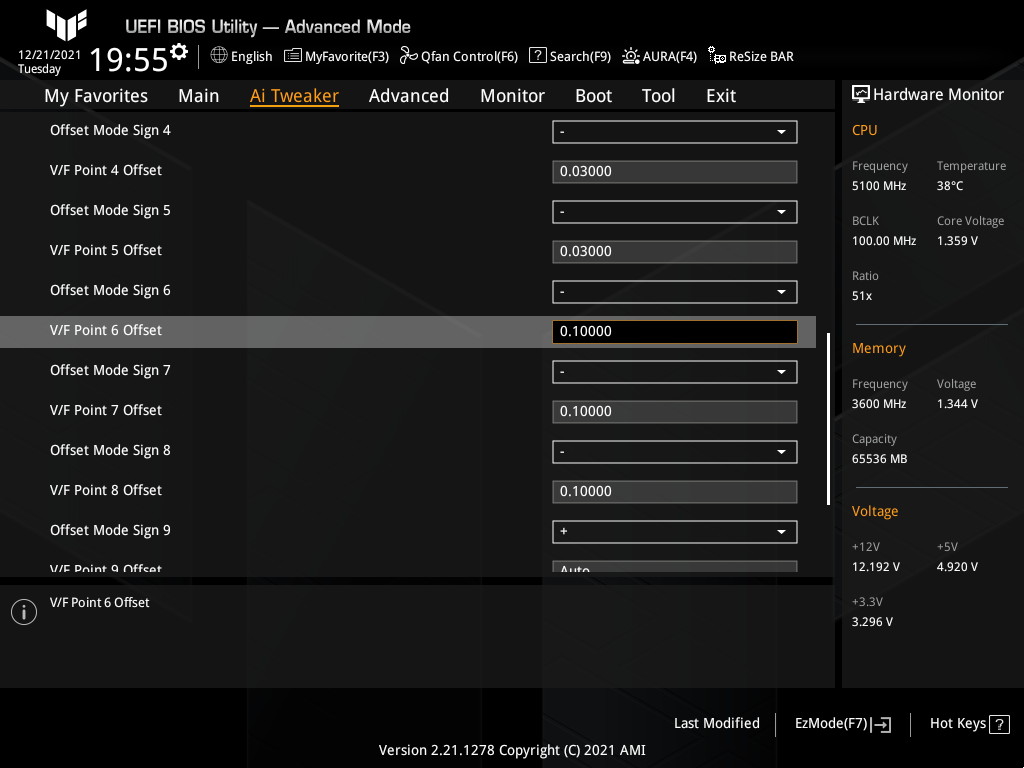Switch to Monitor tab
Image resolution: width=1024 pixels, height=768 pixels.
click(513, 96)
